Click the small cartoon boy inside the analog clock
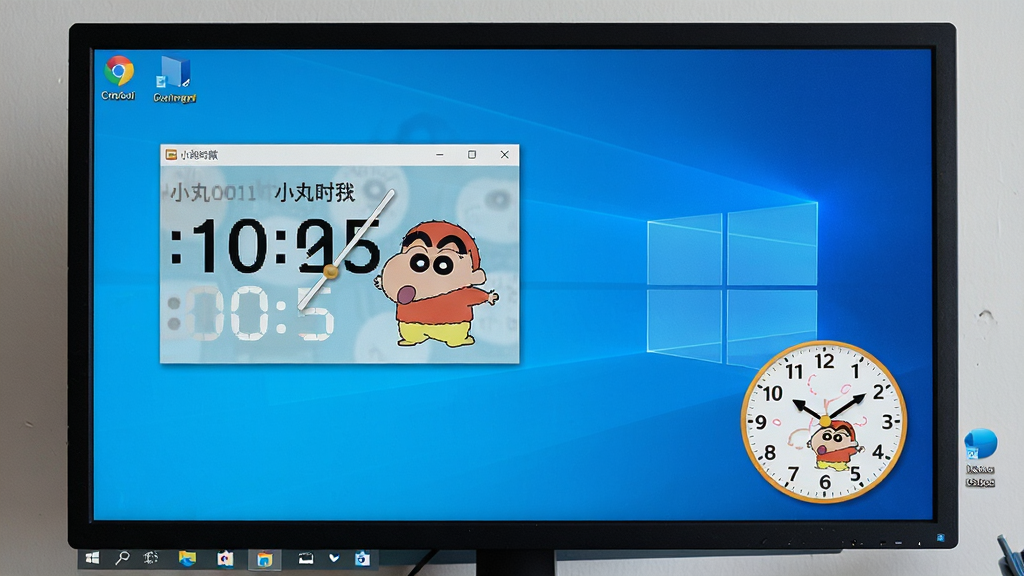This screenshot has width=1024, height=576. click(834, 446)
